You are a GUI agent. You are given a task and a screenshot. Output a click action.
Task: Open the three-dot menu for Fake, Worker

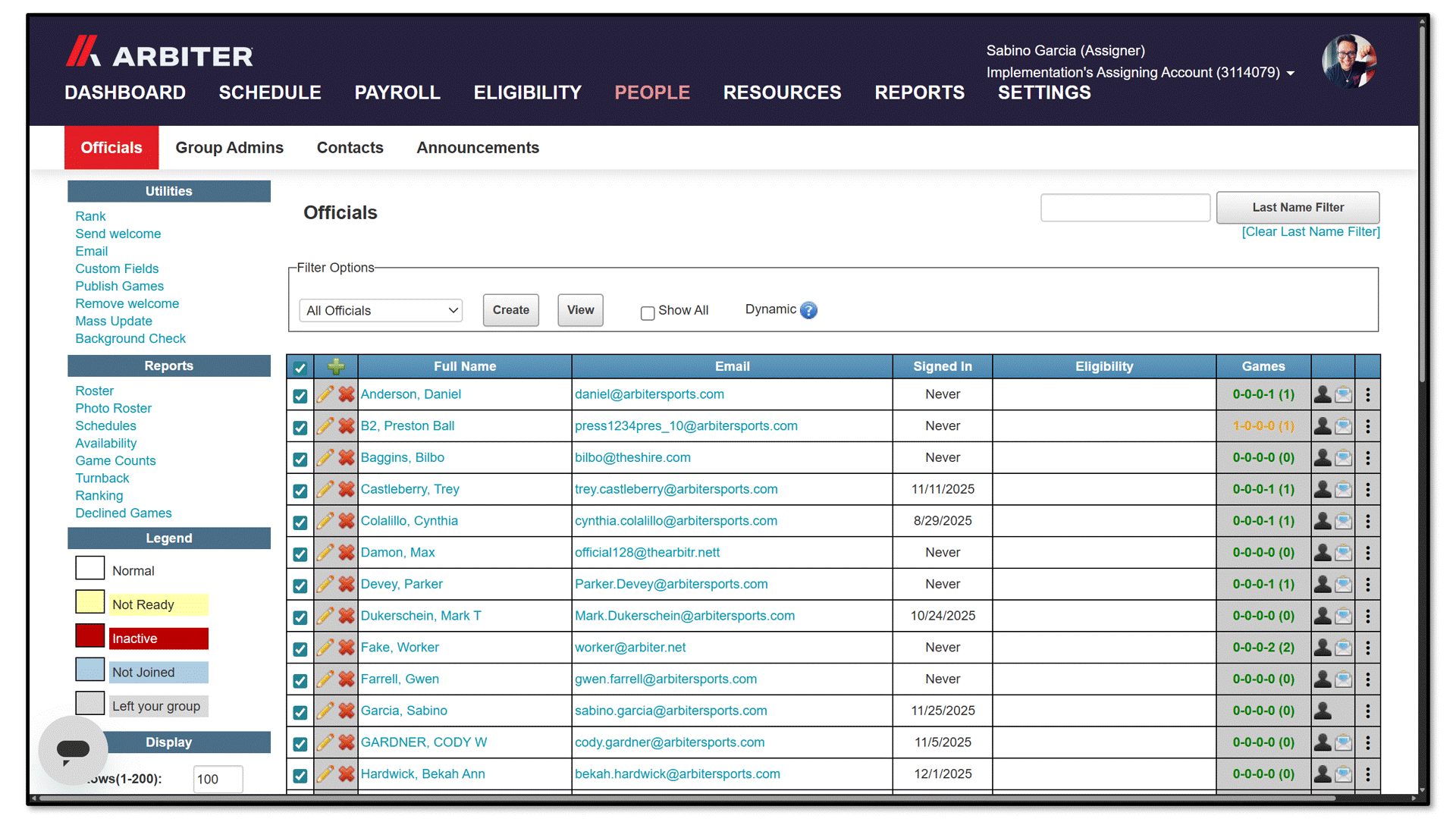pyautogui.click(x=1368, y=648)
